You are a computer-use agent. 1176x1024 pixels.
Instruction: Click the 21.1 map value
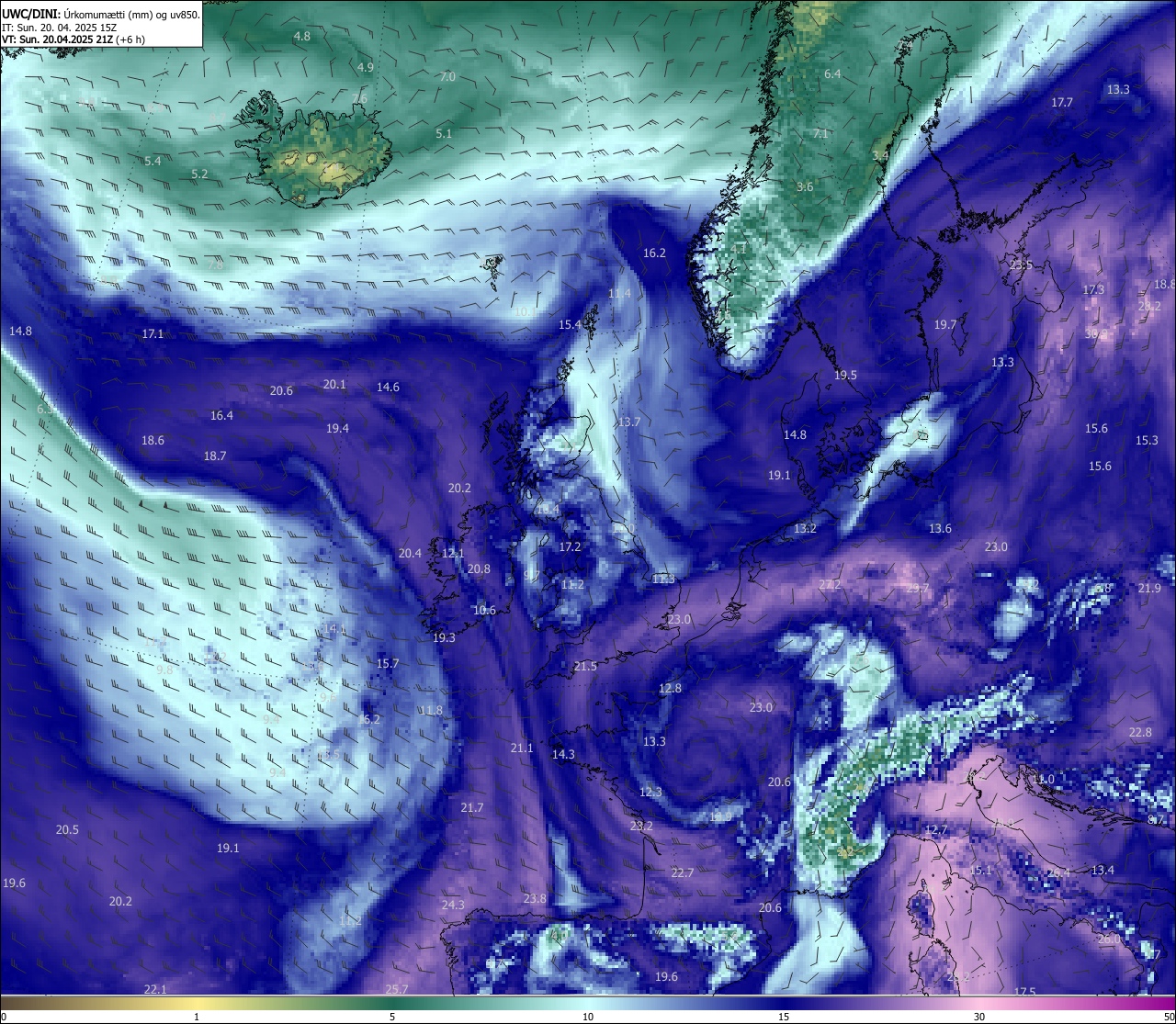522,748
